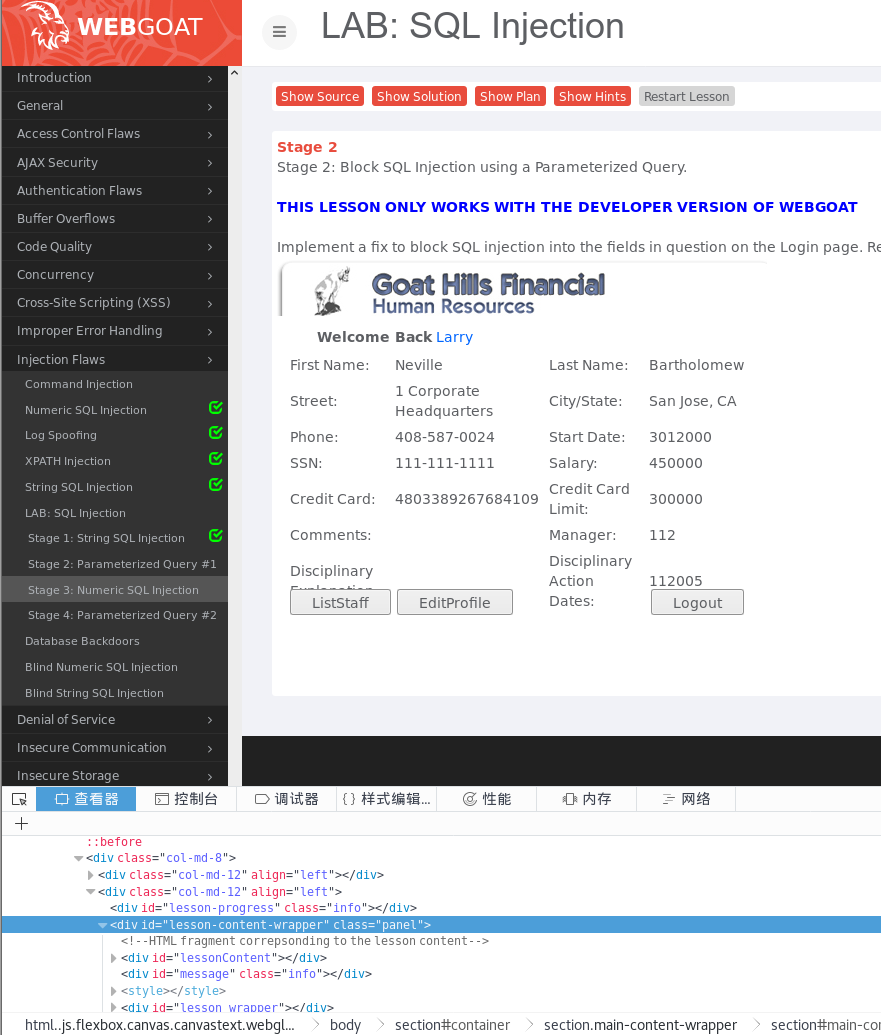Image resolution: width=881 pixels, height=1035 pixels.
Task: Switch to the Console (控制台) tab
Action: click(x=186, y=799)
